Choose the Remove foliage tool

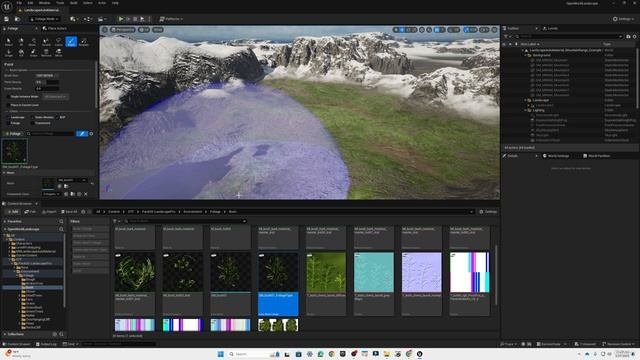coord(46,53)
